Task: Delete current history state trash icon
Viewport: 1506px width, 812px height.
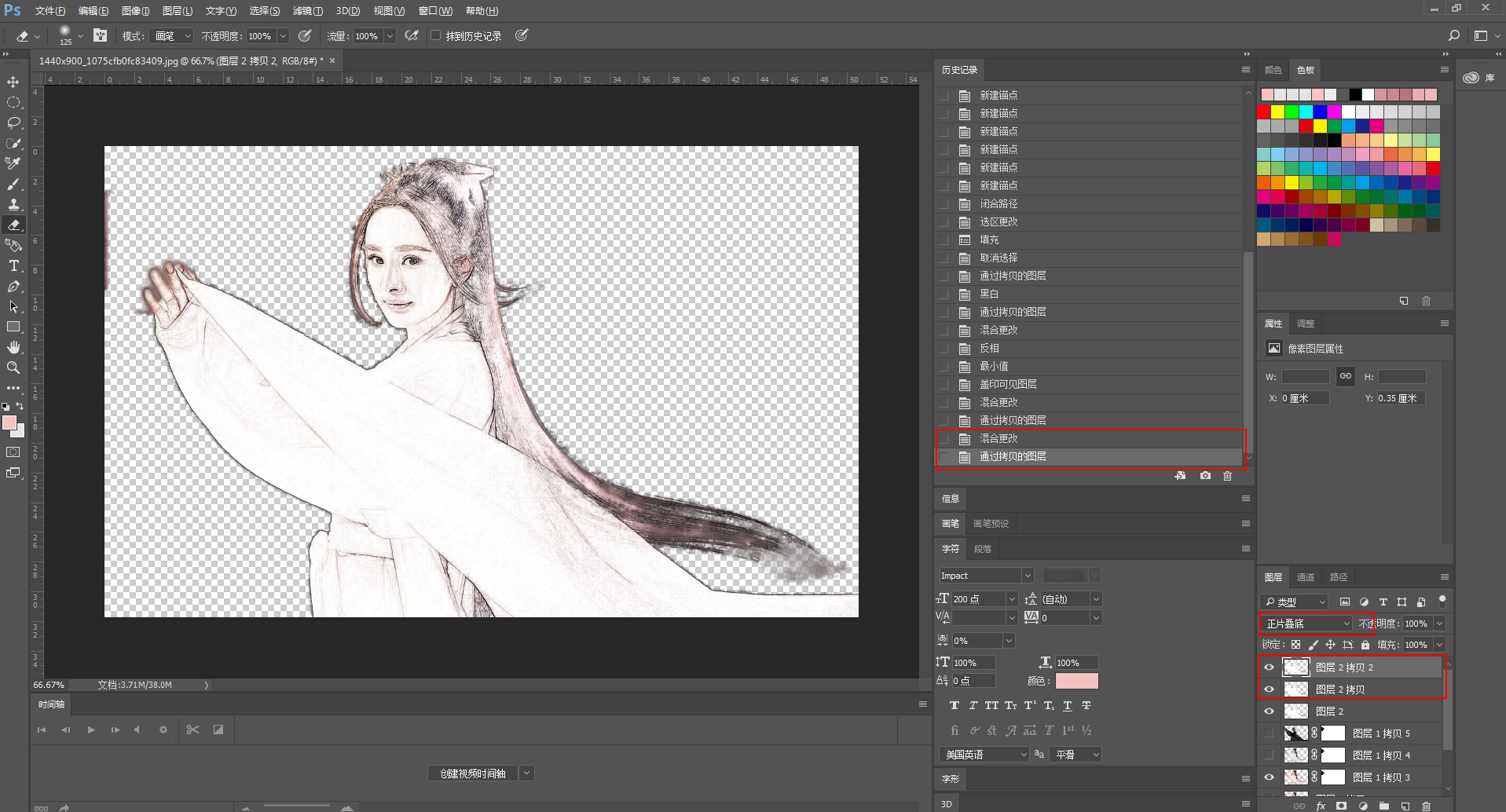Action: 1228,476
